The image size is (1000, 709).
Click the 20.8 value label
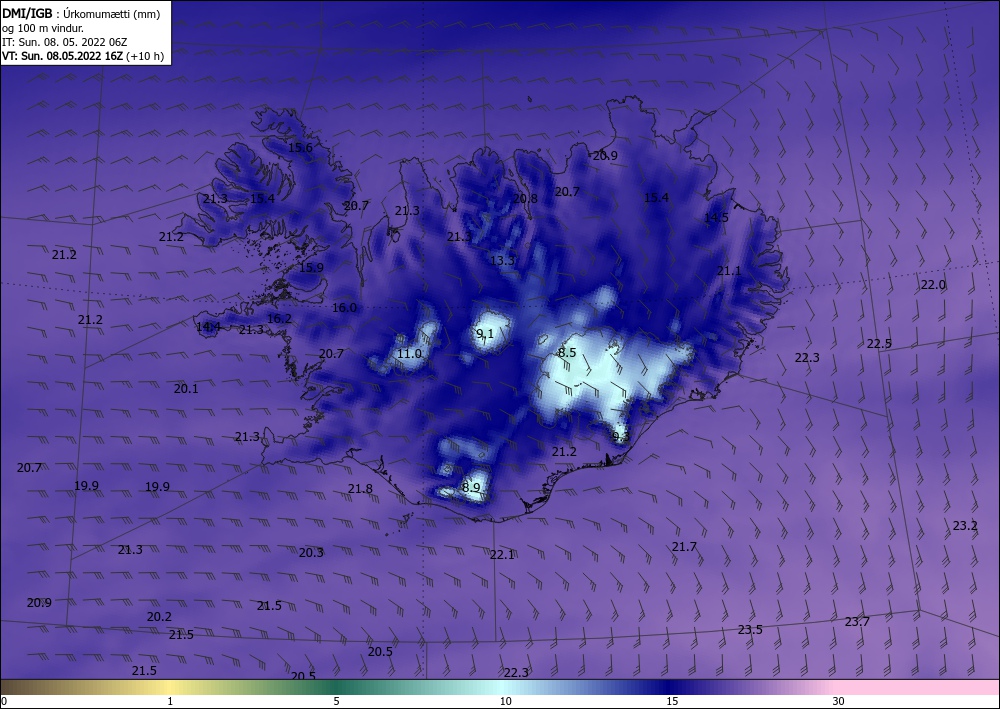(525, 198)
